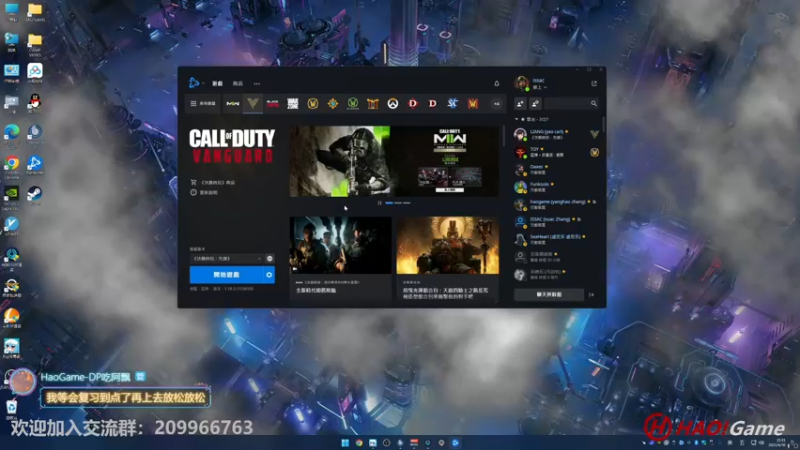The image size is (800, 450).
Task: Pop out the social panel window
Action: tap(594, 84)
